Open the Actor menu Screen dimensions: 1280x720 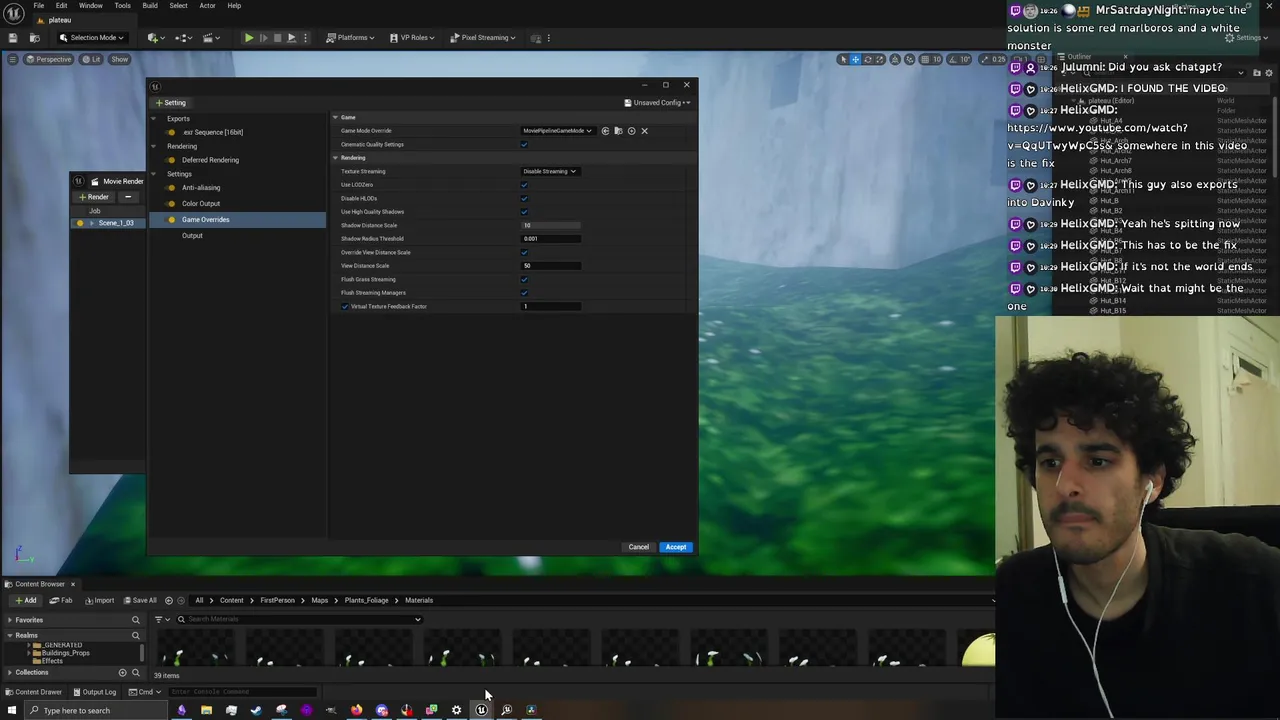[x=207, y=6]
